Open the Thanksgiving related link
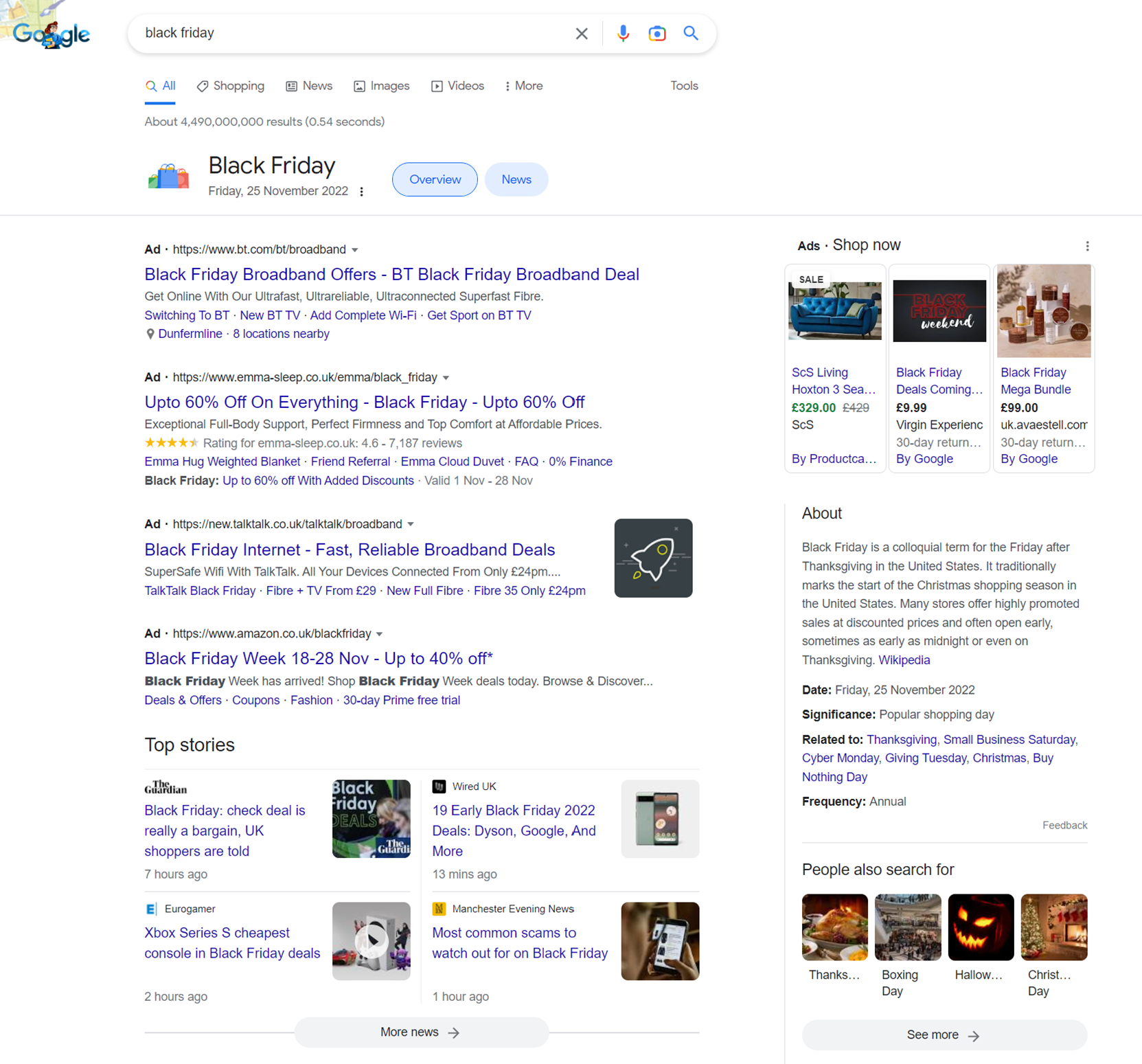This screenshot has height=1064, width=1142. click(x=901, y=740)
